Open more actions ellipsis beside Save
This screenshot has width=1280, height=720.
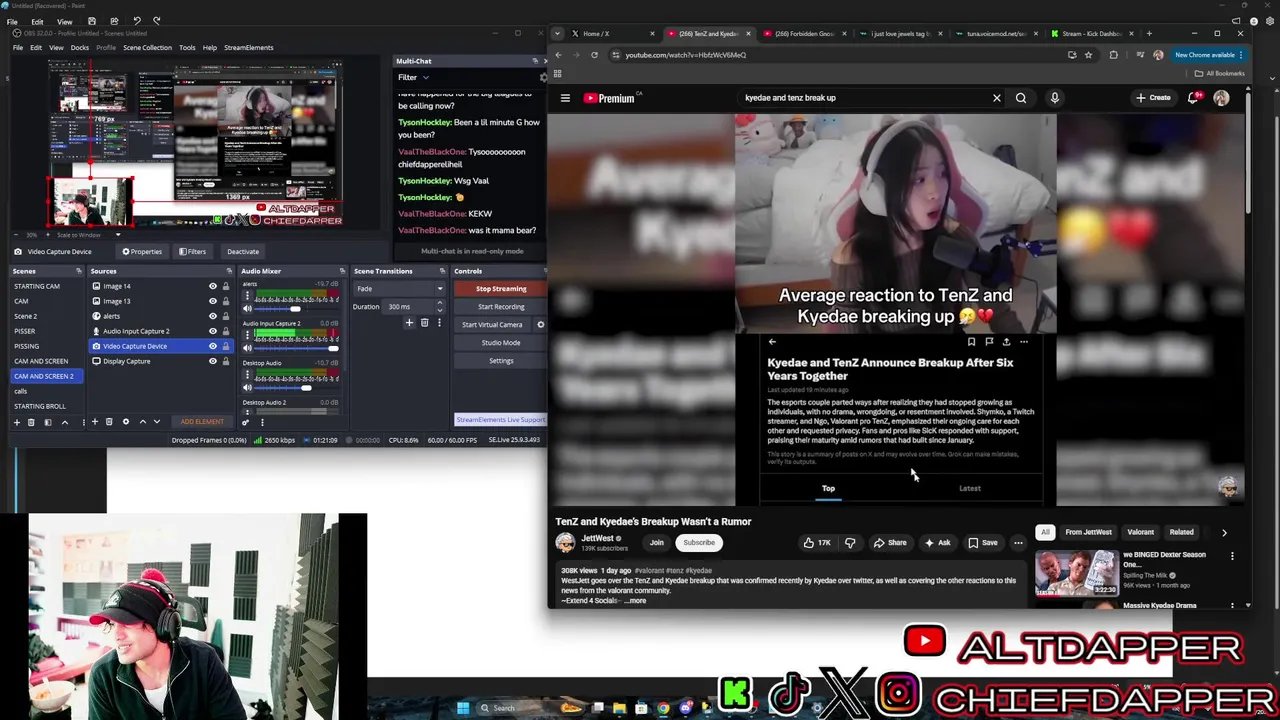tap(1018, 543)
